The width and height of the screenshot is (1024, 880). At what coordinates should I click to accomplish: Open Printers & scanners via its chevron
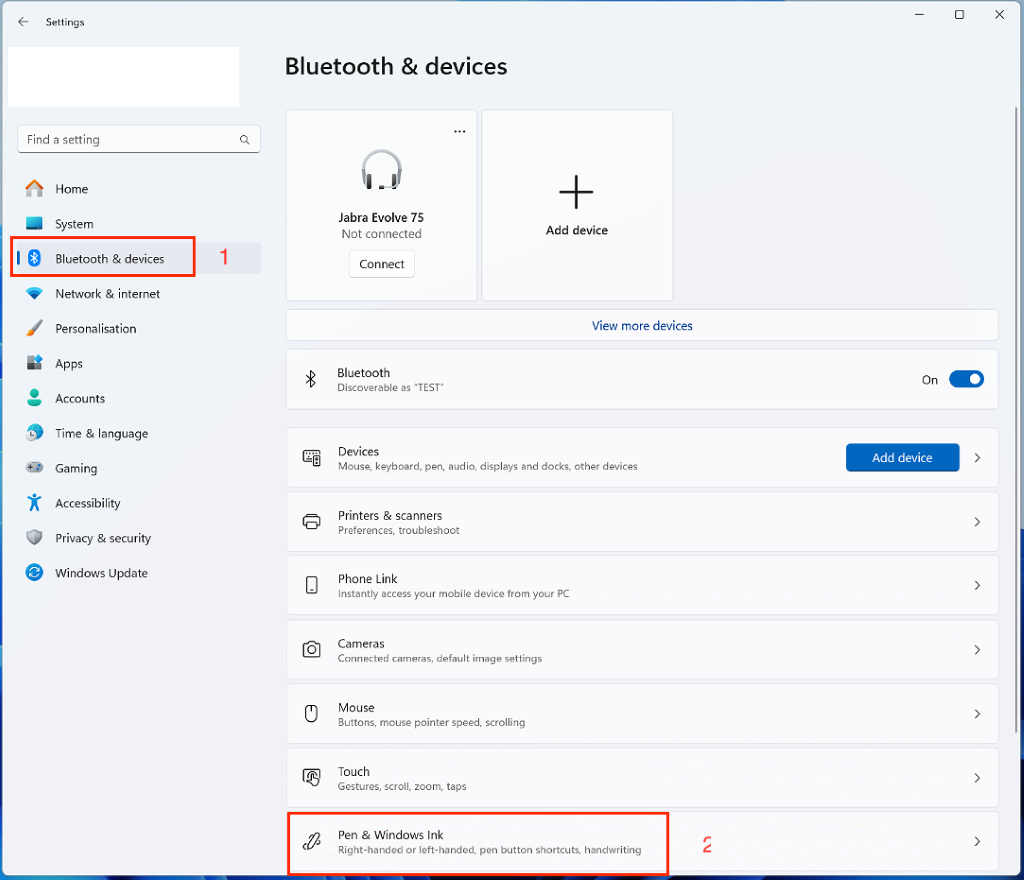(977, 522)
